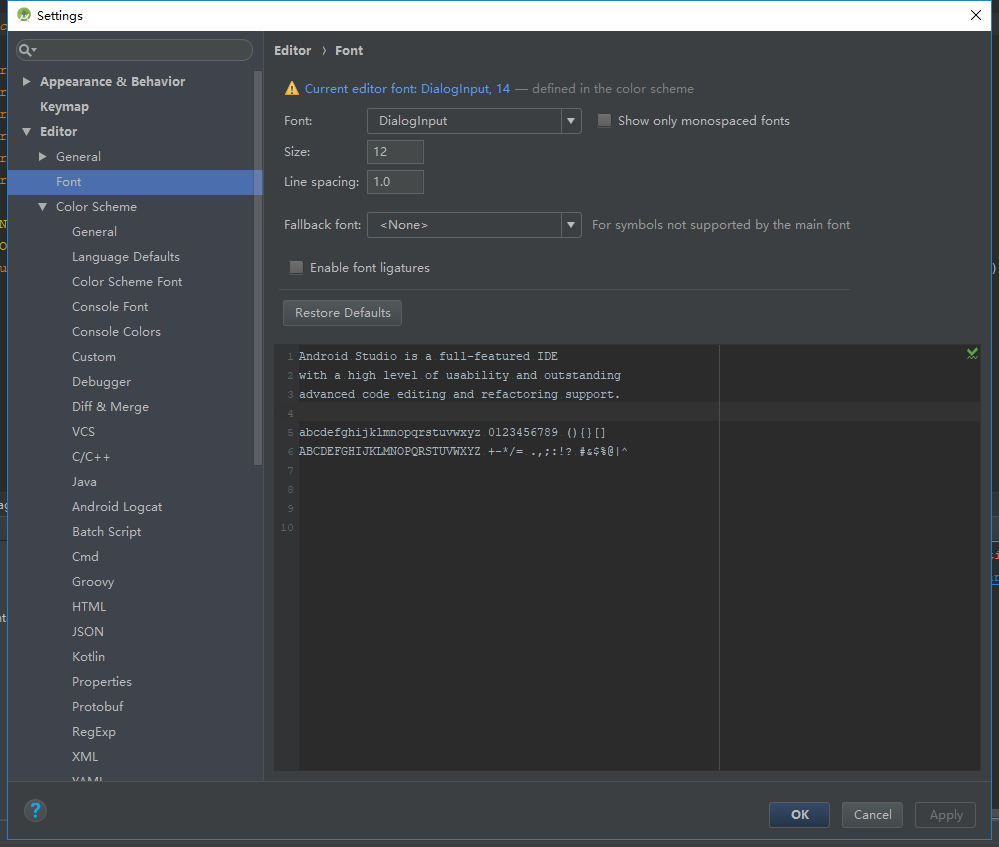Select Batch Script item
The width and height of the screenshot is (999, 847).
click(x=106, y=532)
